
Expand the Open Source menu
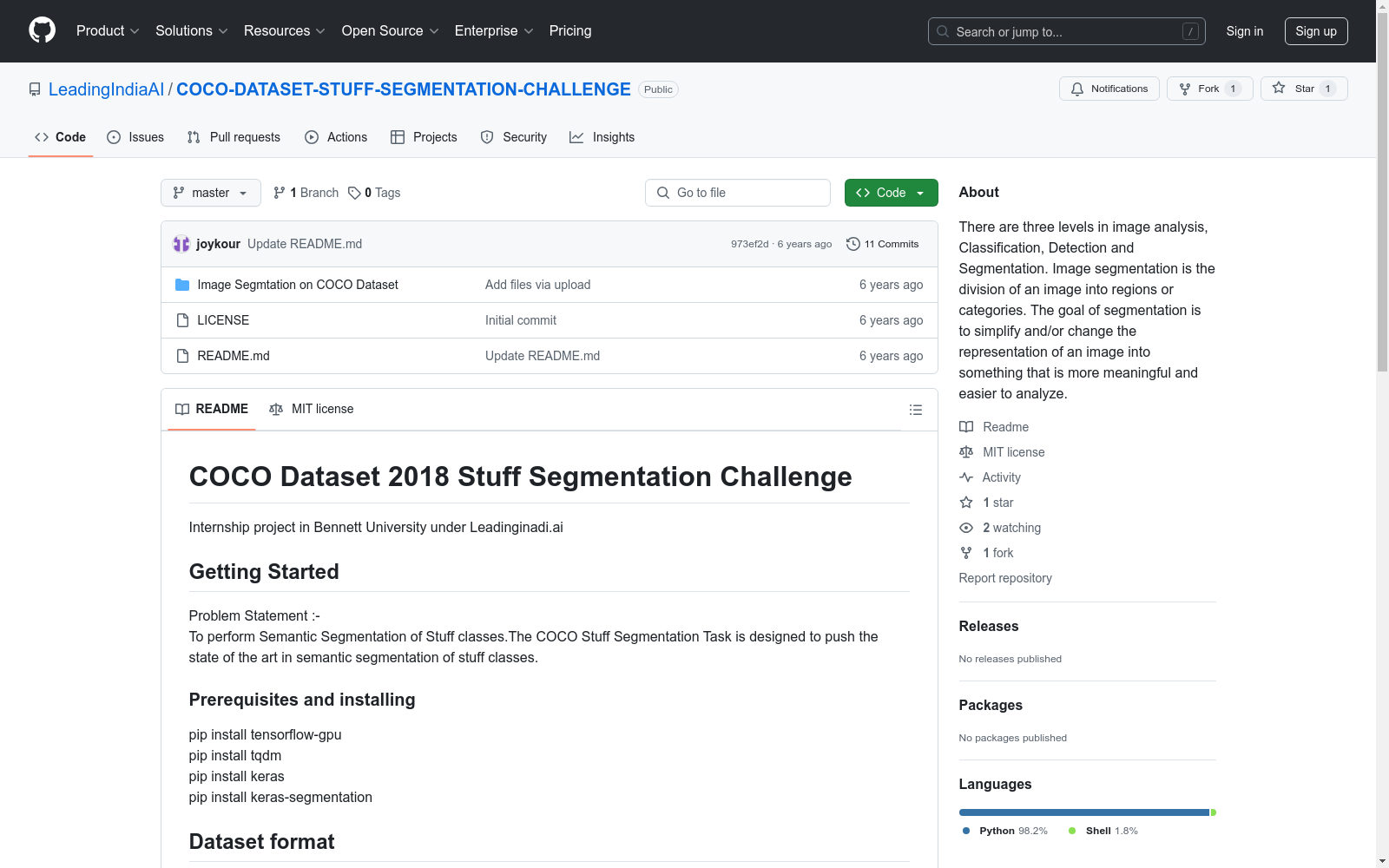click(391, 31)
